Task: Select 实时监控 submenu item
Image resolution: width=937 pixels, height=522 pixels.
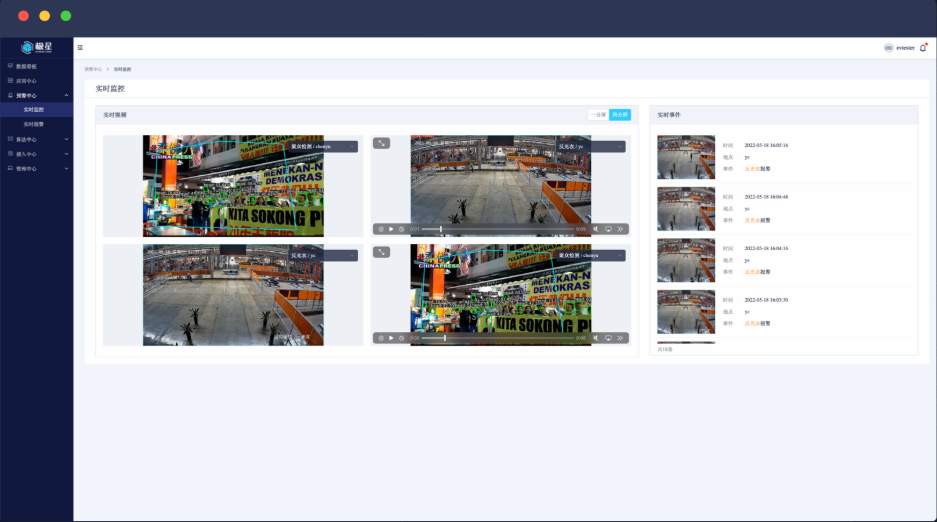Action: tap(36, 110)
